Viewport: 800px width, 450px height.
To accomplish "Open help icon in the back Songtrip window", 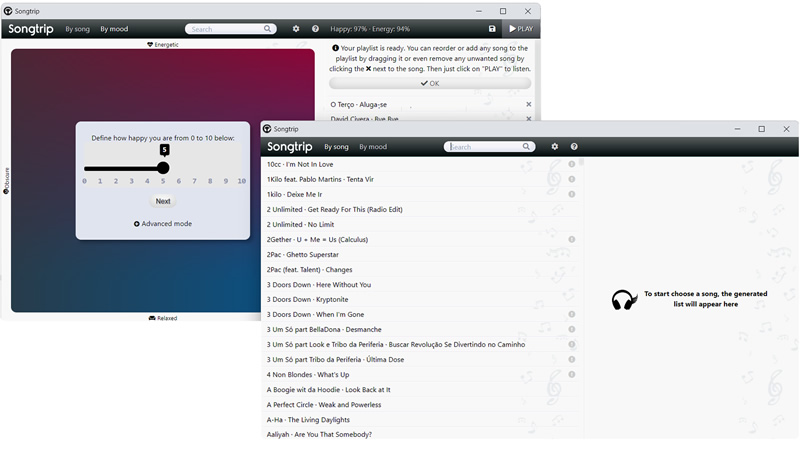I will 315,29.
